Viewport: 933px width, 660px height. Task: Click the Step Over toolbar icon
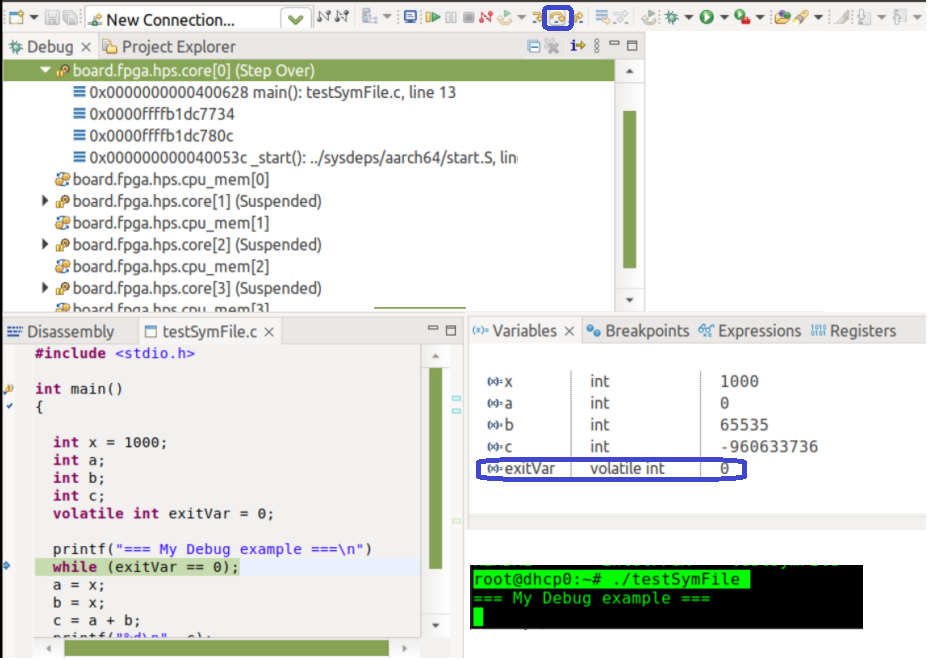pyautogui.click(x=558, y=17)
